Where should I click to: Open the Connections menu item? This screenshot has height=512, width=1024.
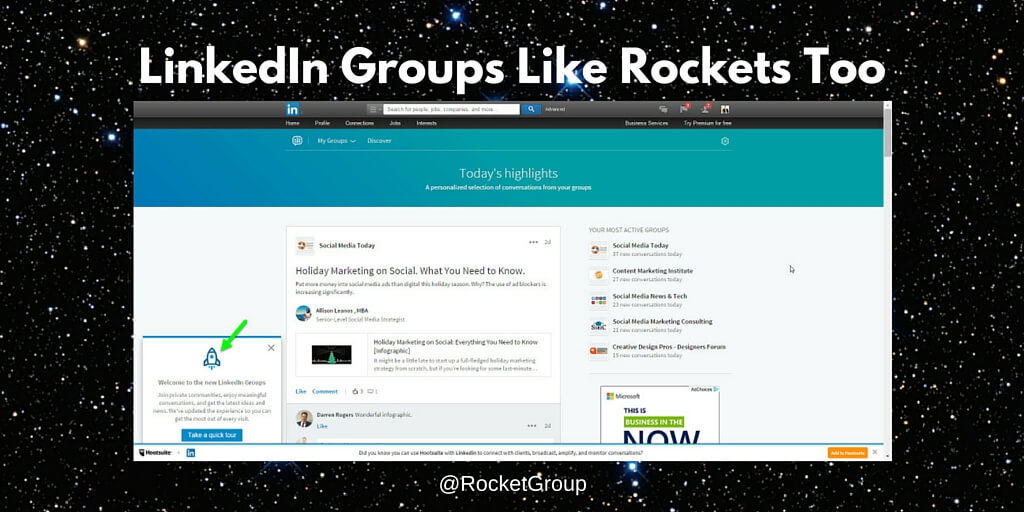(x=359, y=123)
